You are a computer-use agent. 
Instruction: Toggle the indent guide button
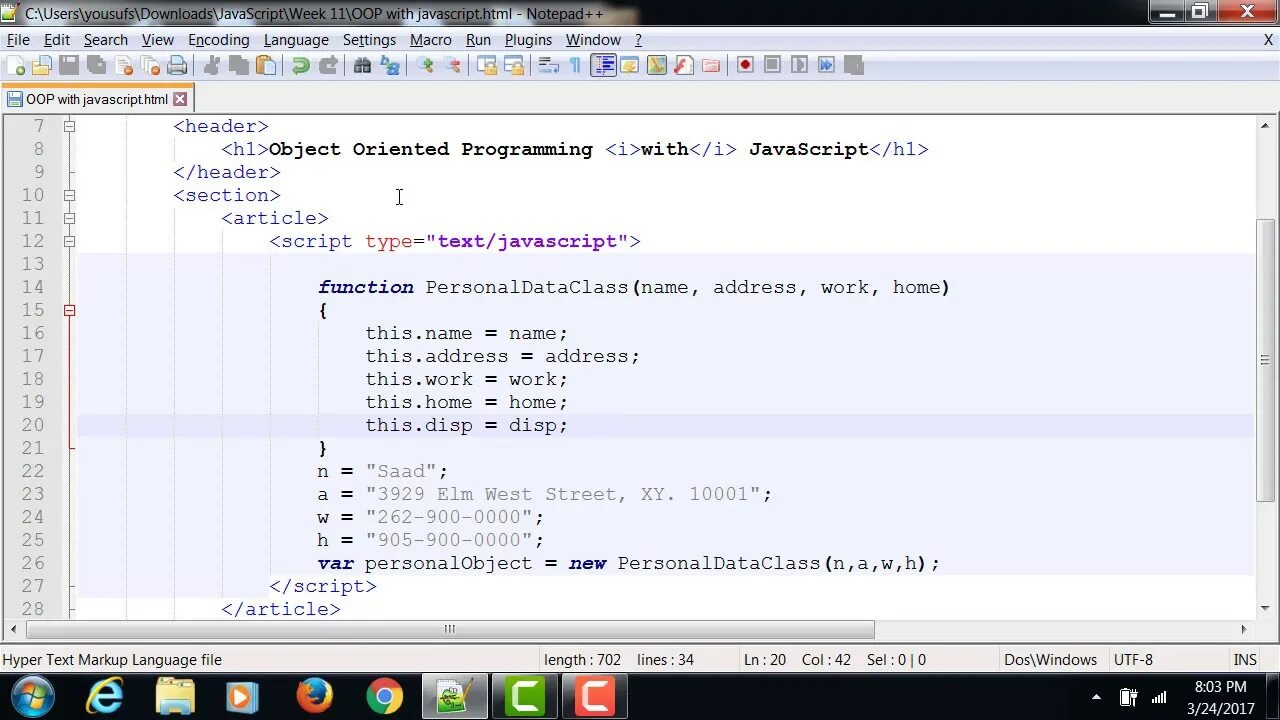click(x=603, y=66)
